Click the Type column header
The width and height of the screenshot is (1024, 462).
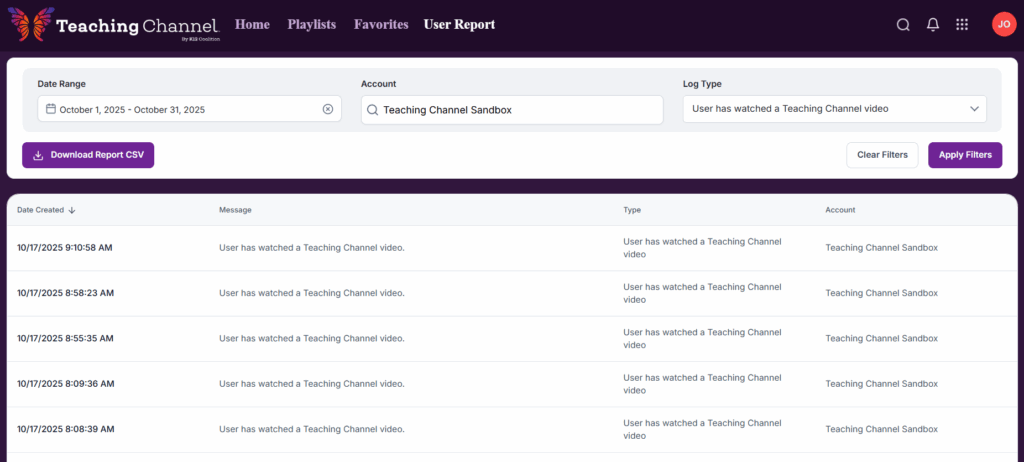(x=632, y=210)
